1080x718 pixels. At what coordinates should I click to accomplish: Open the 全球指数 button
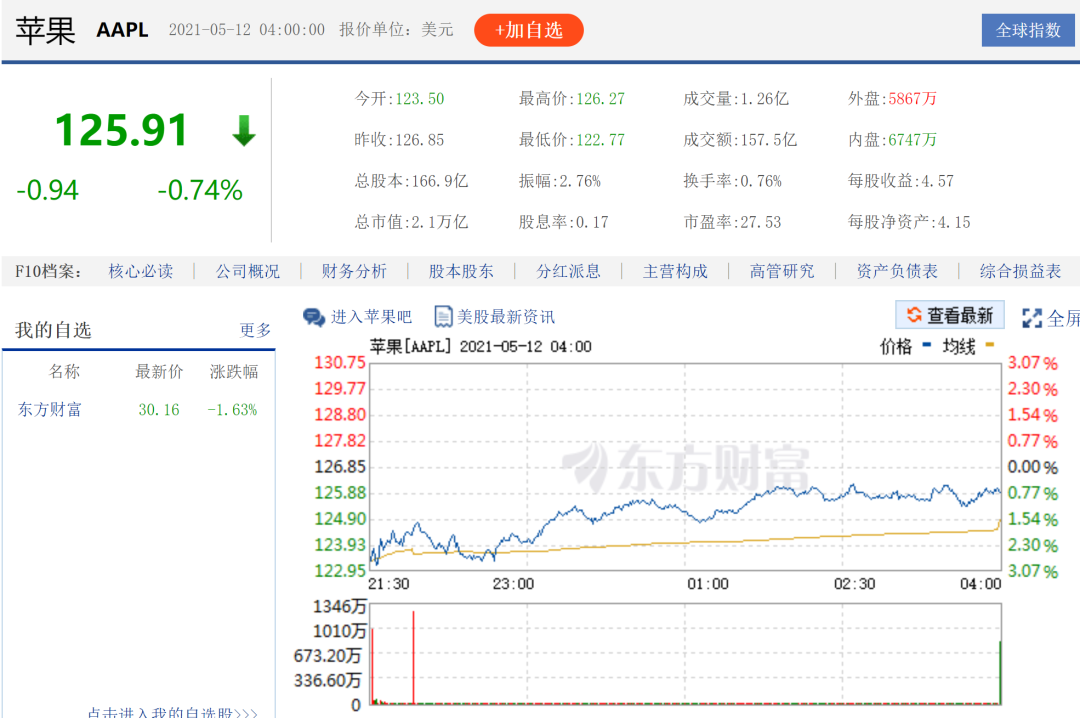1028,30
